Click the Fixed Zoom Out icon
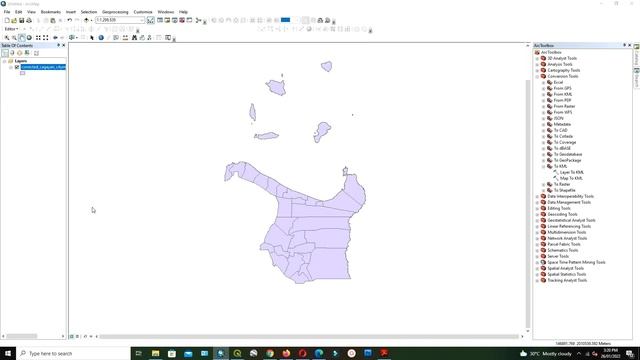Screen dimensions: 640x360 [46, 38]
